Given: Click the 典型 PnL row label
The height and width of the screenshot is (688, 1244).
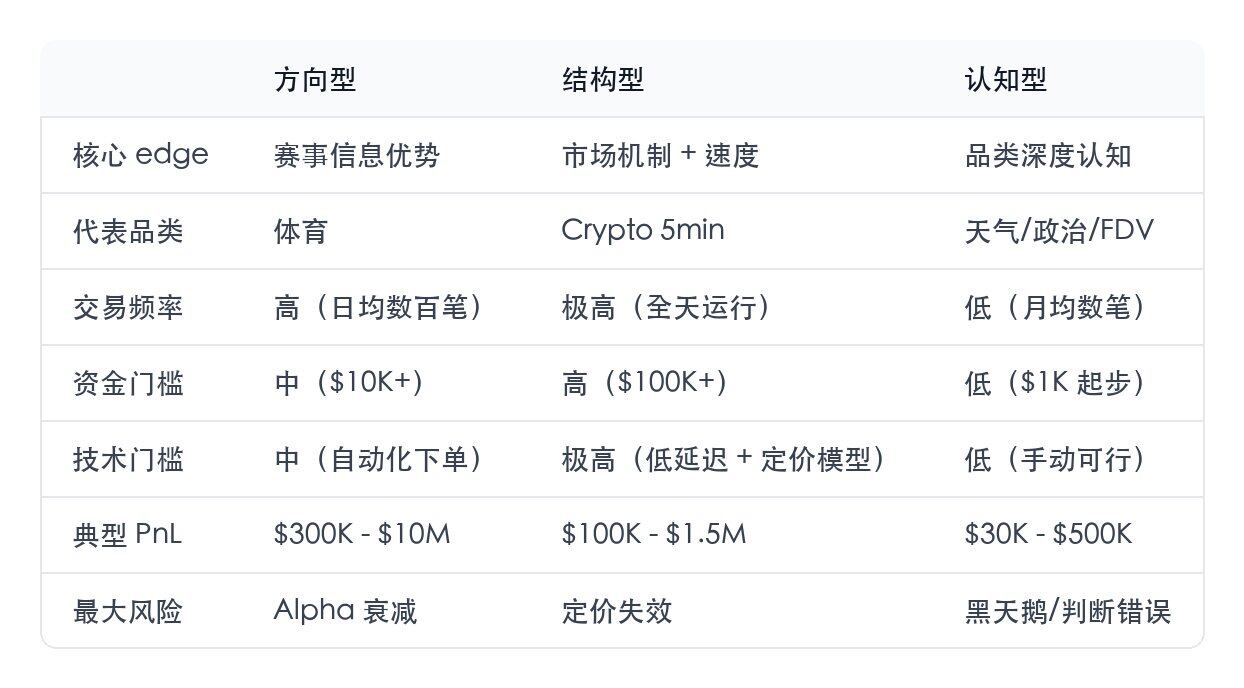Looking at the screenshot, I should (x=128, y=535).
